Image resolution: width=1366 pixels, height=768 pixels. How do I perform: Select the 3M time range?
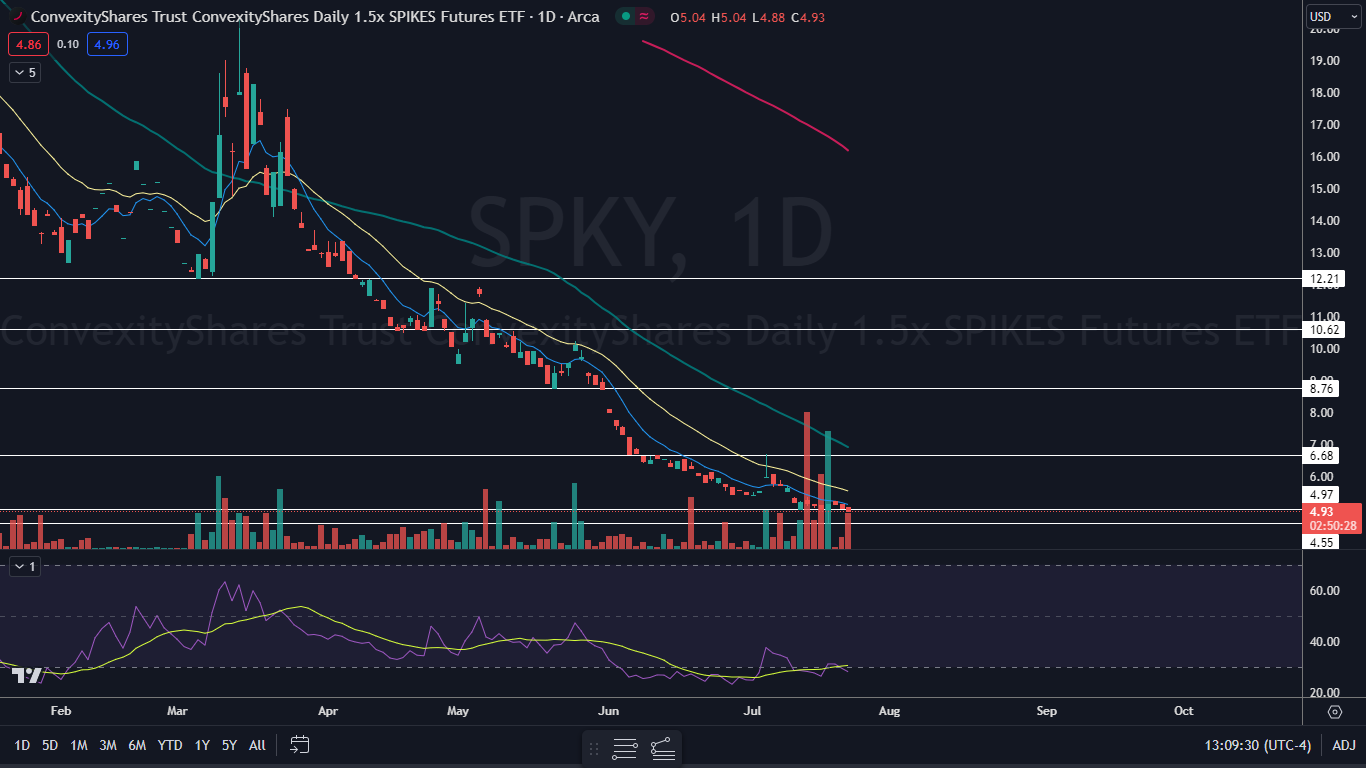tap(108, 745)
